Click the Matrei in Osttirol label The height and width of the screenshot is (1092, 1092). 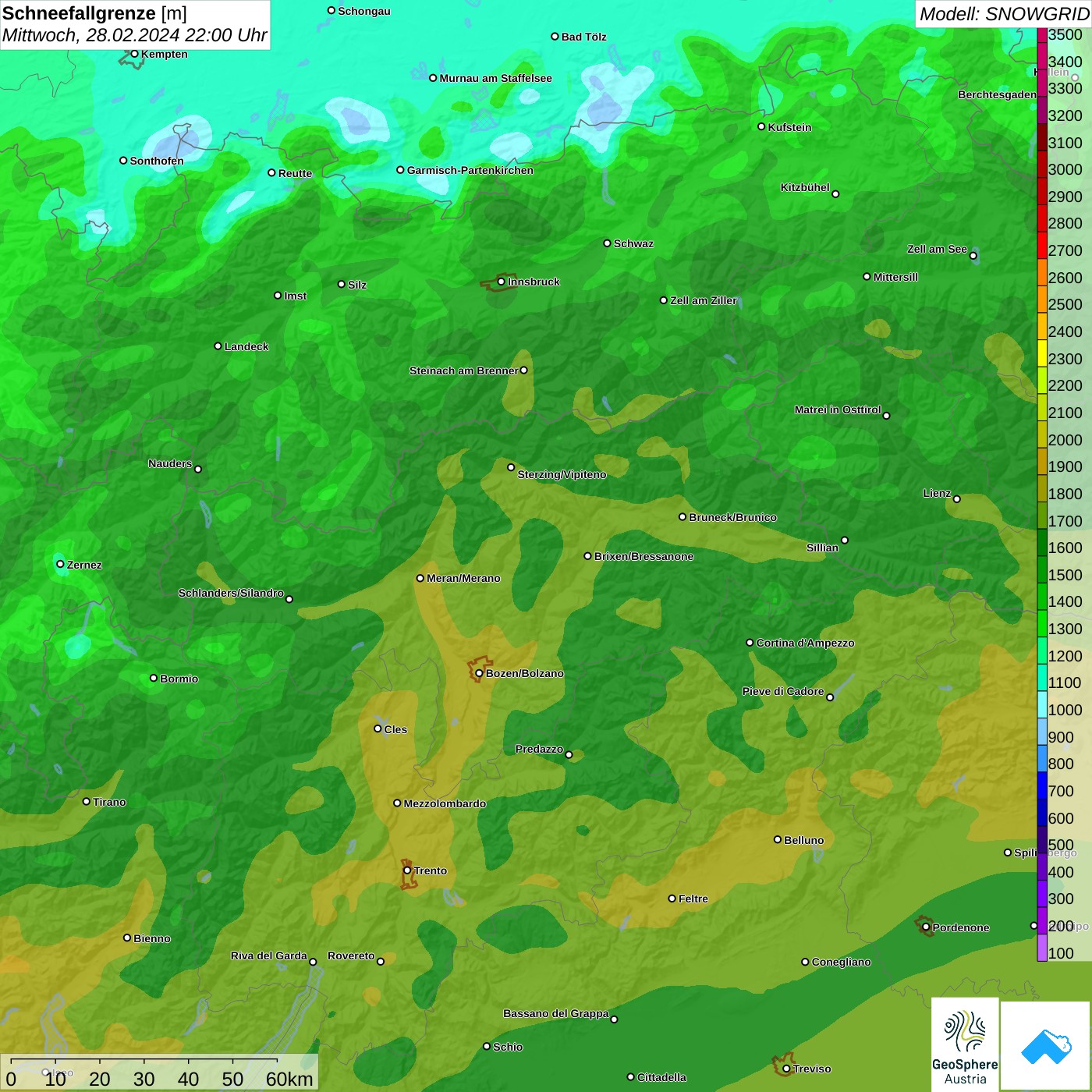838,409
